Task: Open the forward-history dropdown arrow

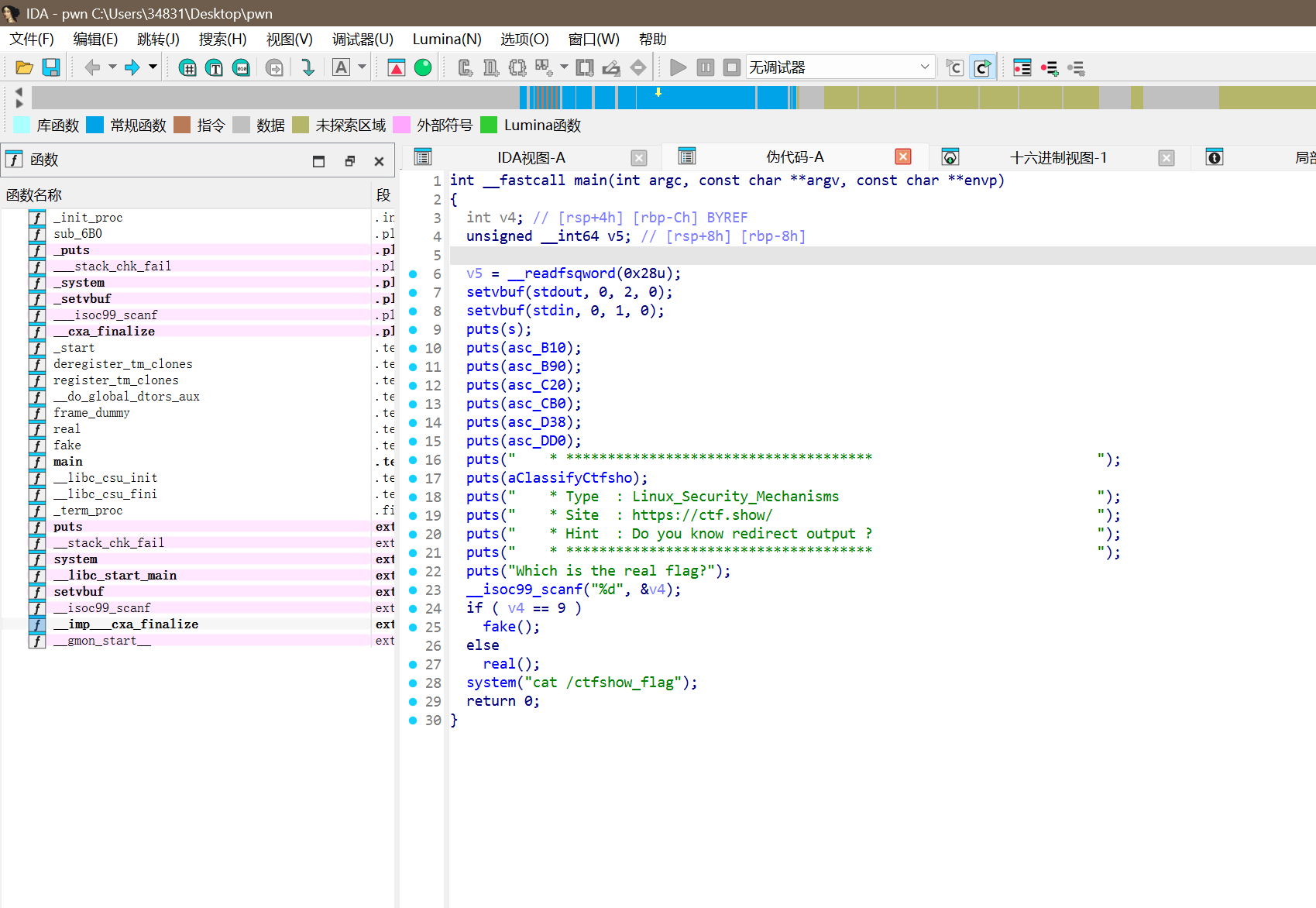Action: point(153,67)
